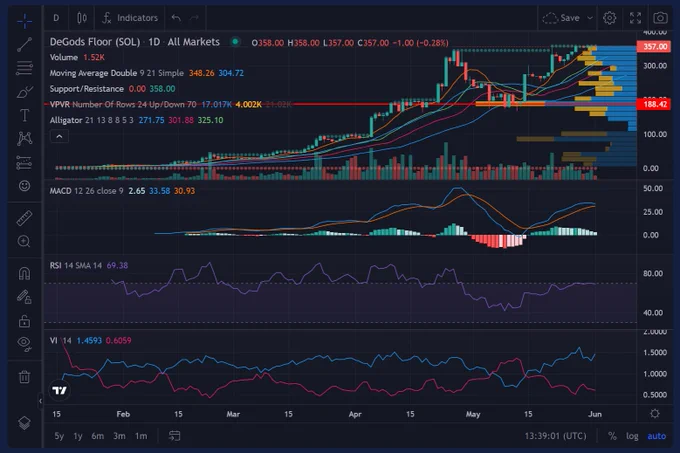Toggle auto scale mode

coord(657,436)
